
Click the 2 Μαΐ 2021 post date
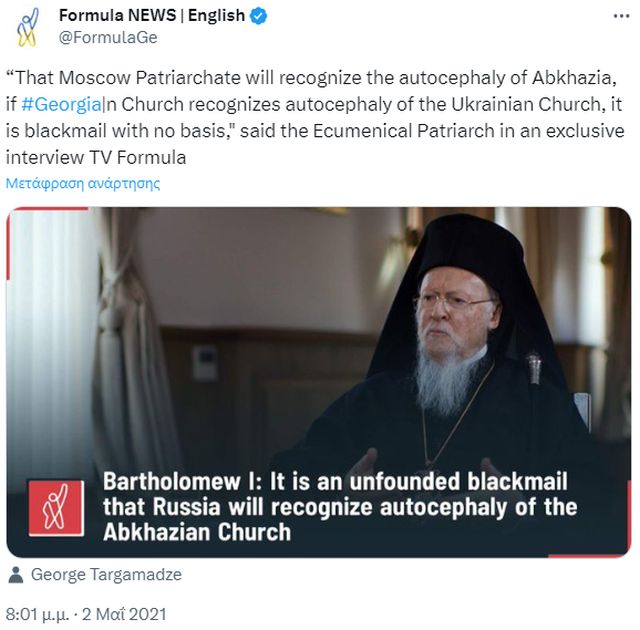click(124, 614)
